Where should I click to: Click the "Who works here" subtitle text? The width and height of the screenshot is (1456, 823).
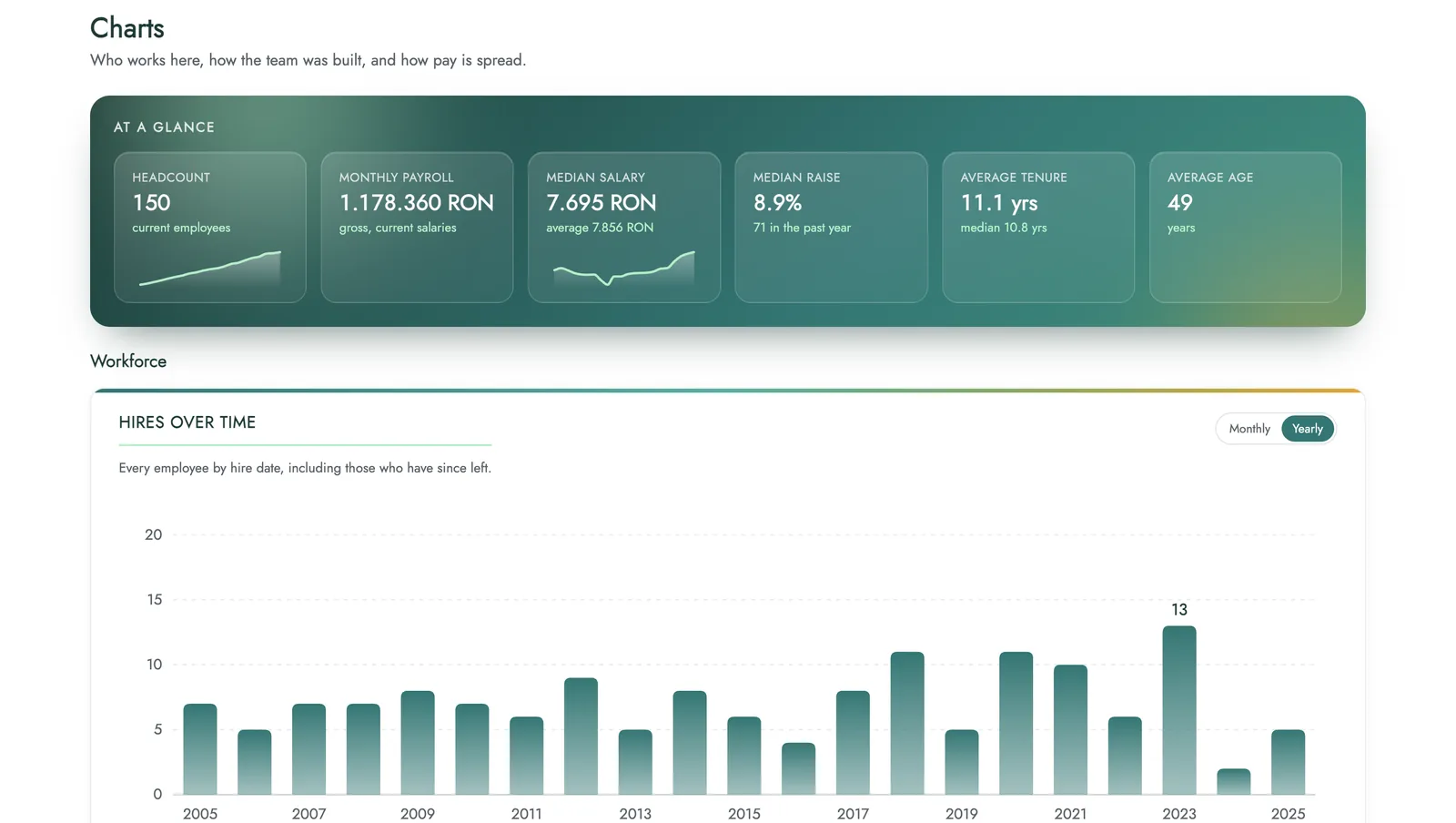(308, 60)
